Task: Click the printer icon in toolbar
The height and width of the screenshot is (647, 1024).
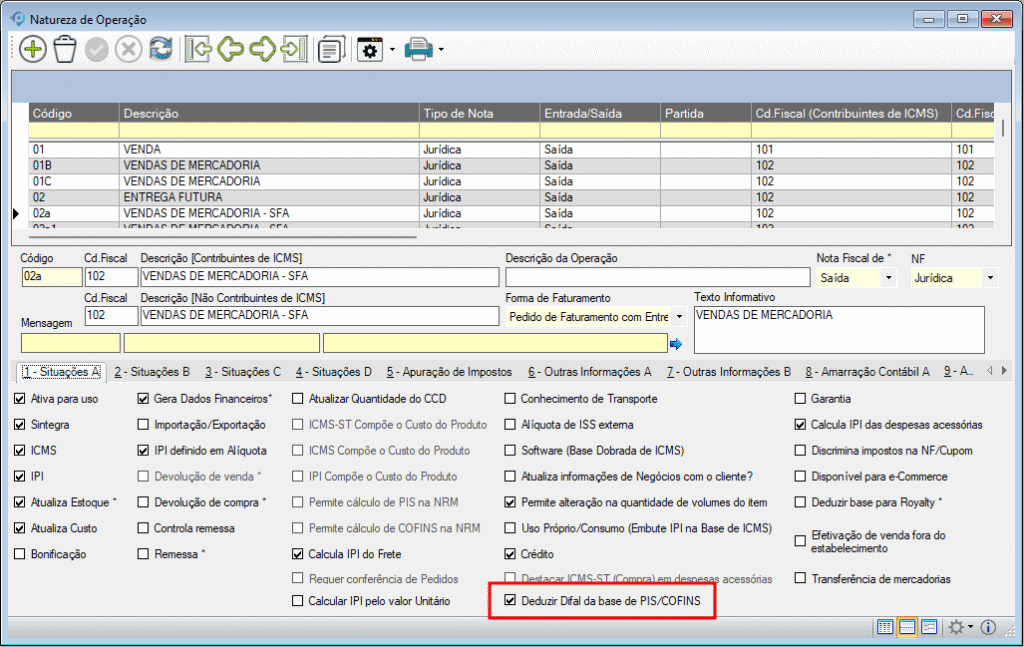Action: click(x=418, y=49)
